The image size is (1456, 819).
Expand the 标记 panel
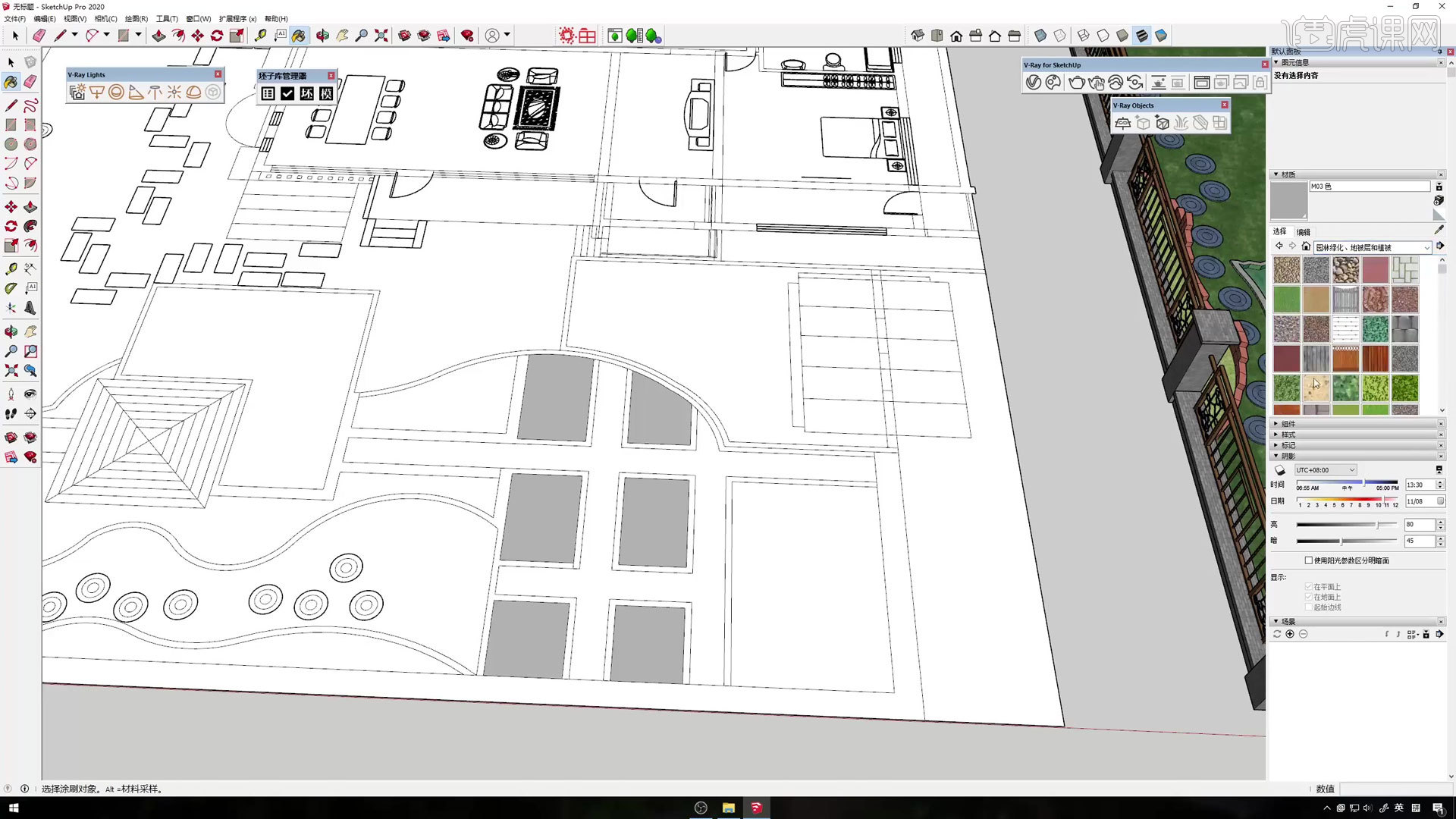click(x=1276, y=445)
